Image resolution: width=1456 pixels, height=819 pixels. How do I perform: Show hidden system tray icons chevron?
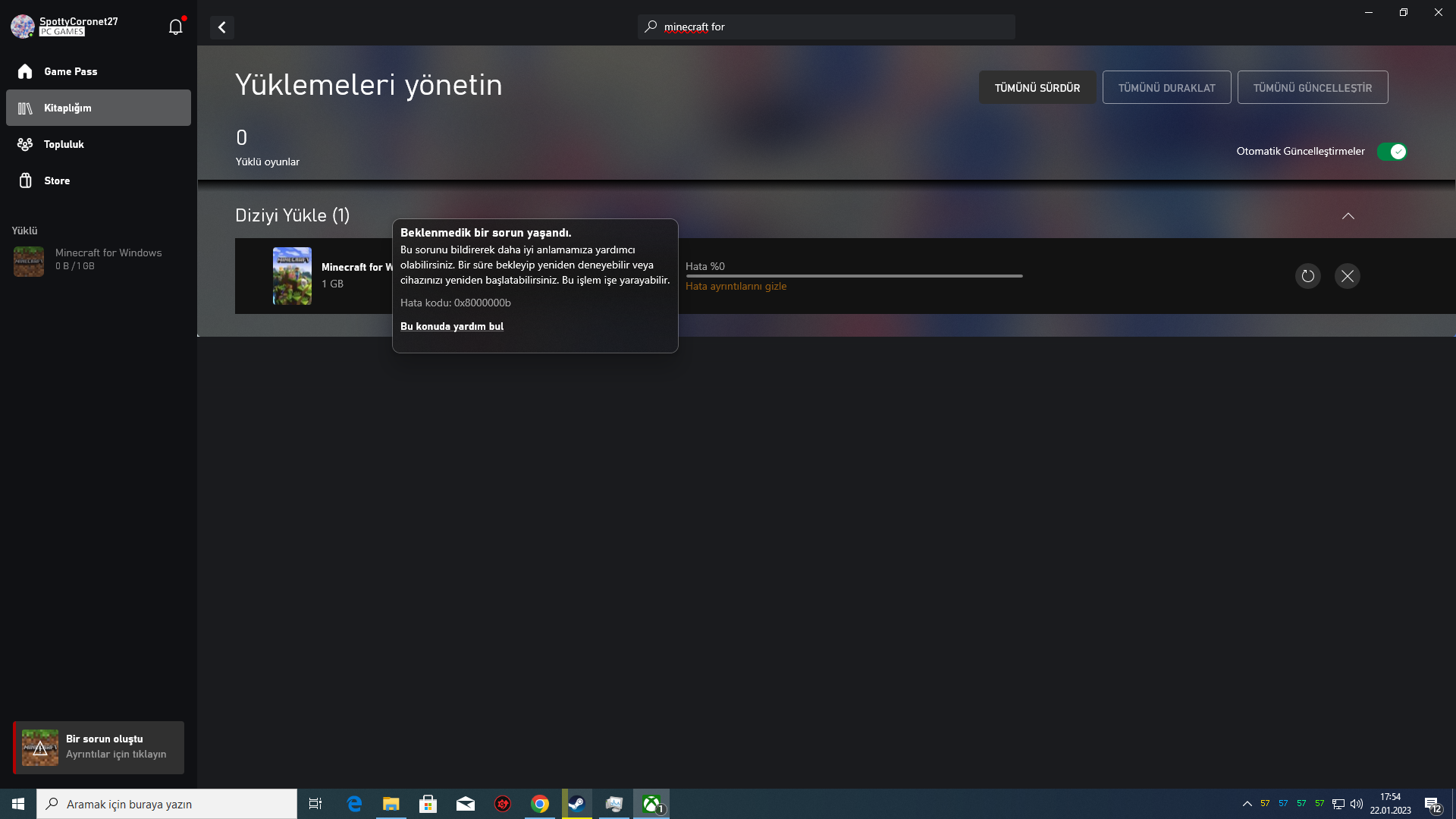coord(1247,804)
